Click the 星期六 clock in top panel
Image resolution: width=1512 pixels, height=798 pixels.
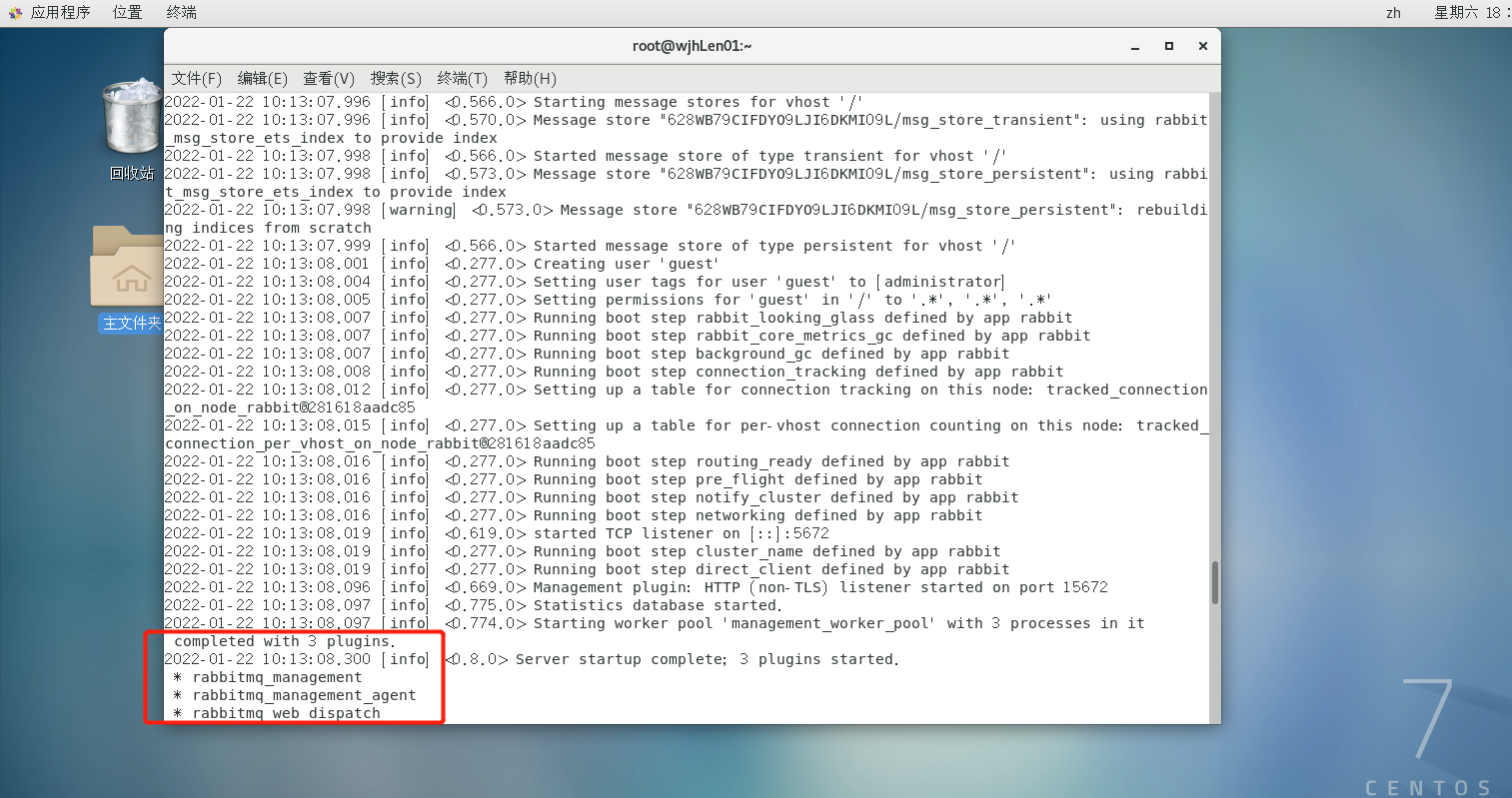click(1471, 12)
